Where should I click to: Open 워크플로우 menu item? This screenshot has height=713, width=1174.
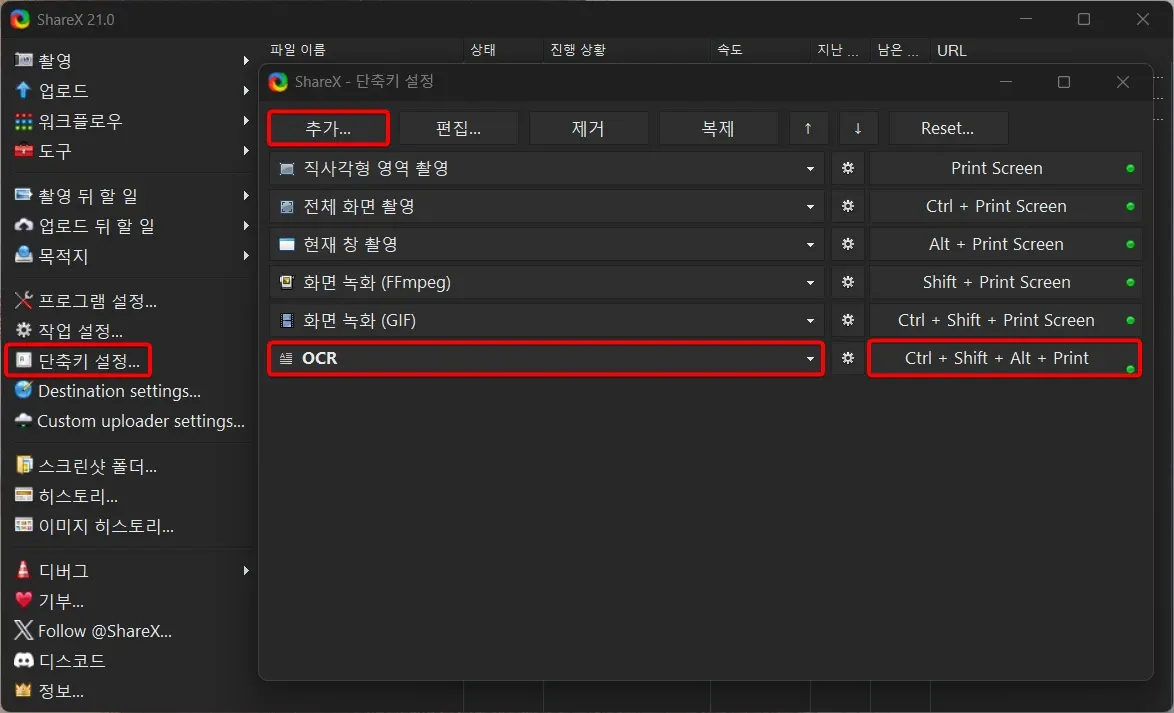click(131, 121)
